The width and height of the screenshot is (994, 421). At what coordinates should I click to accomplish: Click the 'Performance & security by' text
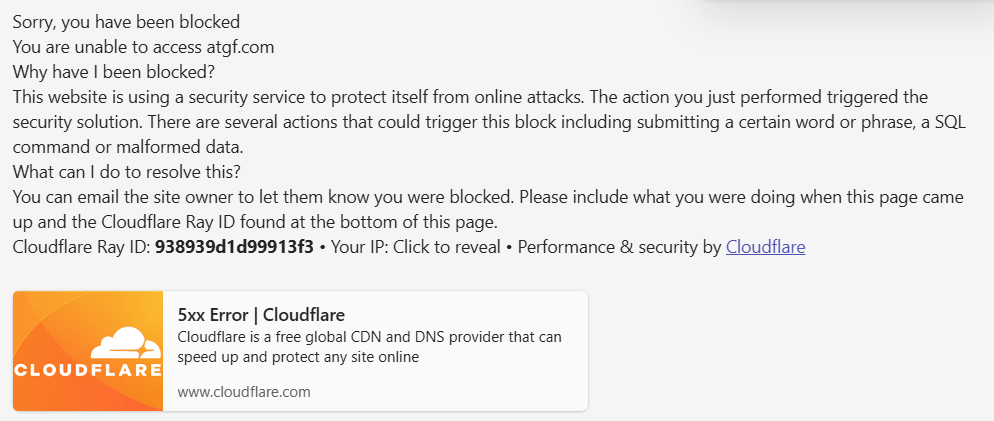click(x=619, y=246)
